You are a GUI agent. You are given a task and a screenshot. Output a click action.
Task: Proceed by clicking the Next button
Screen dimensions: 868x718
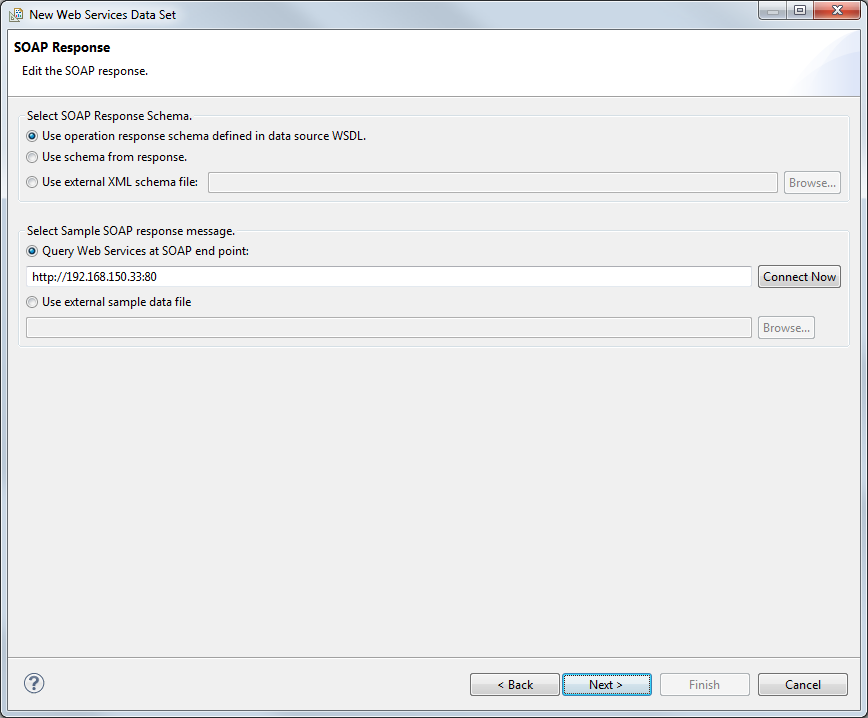point(606,685)
